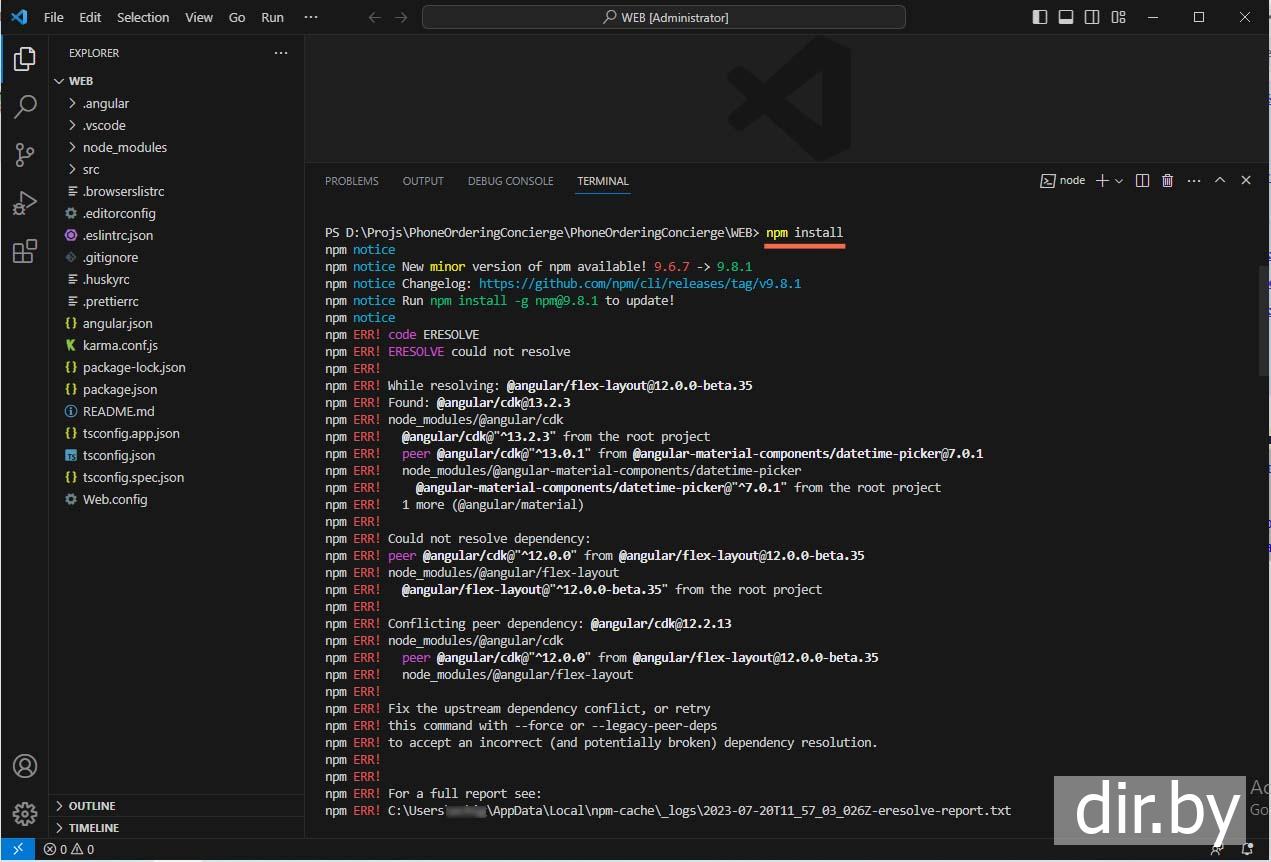The width and height of the screenshot is (1271, 862).
Task: Open the Selection menu
Action: coord(143,17)
